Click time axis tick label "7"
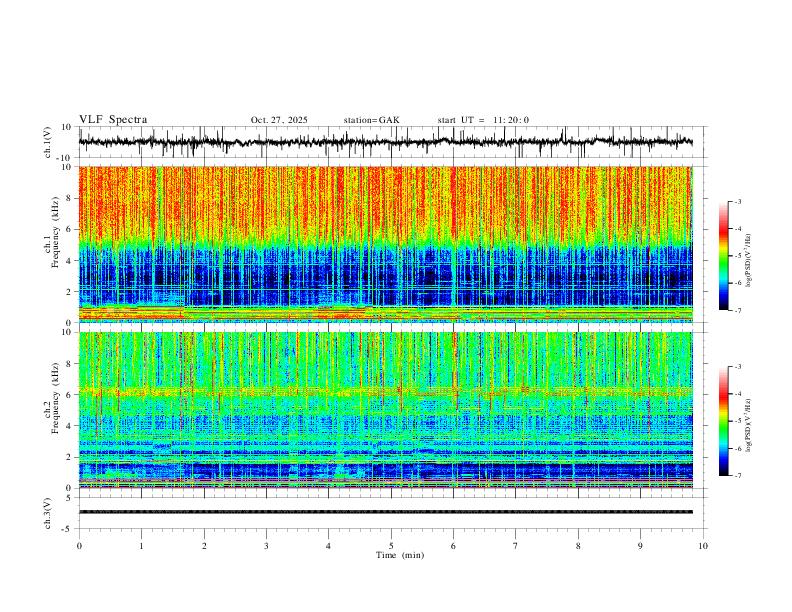 516,546
